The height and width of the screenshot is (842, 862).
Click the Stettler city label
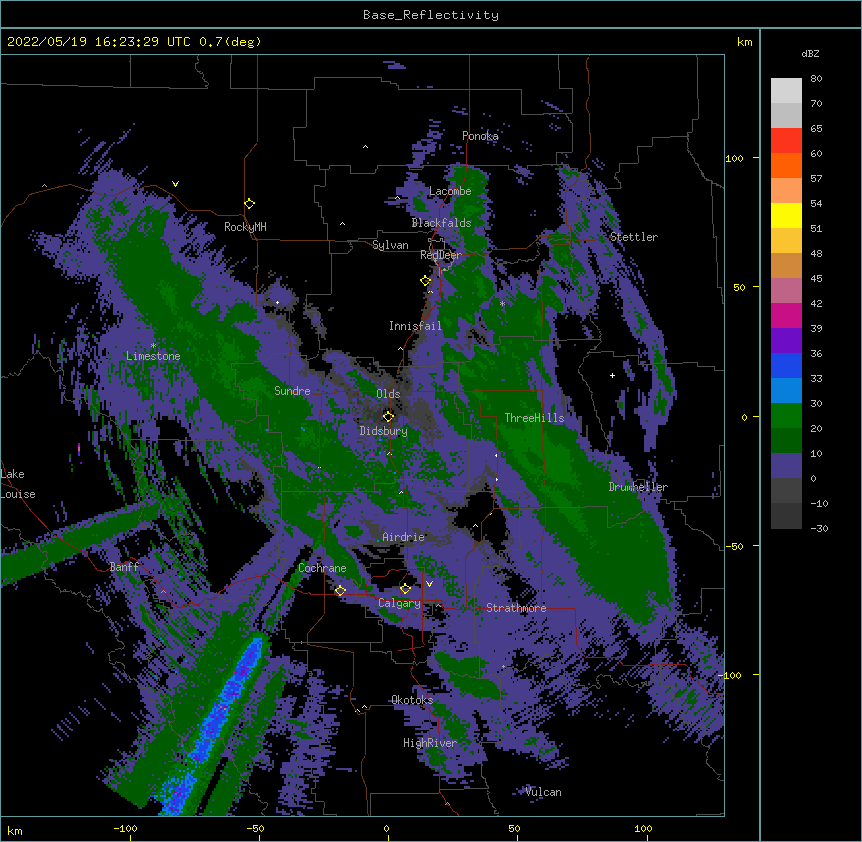[633, 237]
